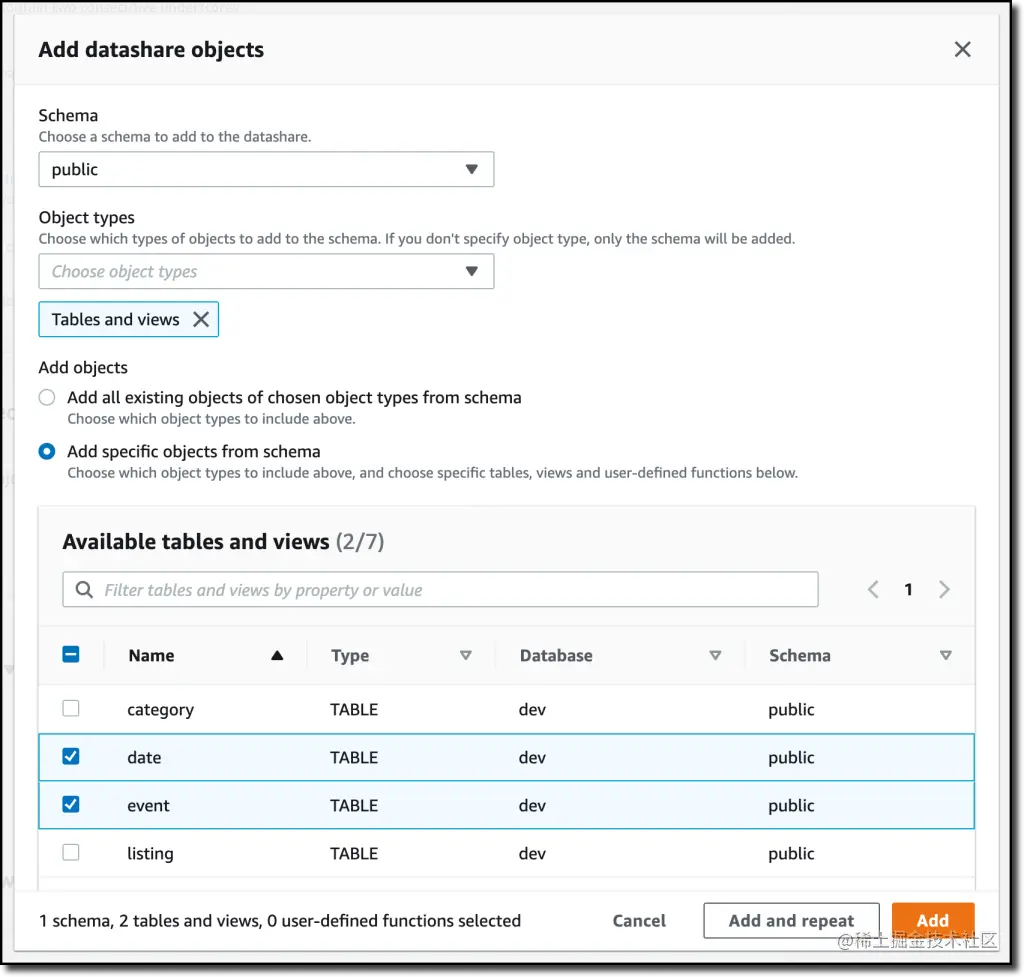The height and width of the screenshot is (977, 1024).
Task: Check the listing table checkbox
Action: (x=71, y=853)
